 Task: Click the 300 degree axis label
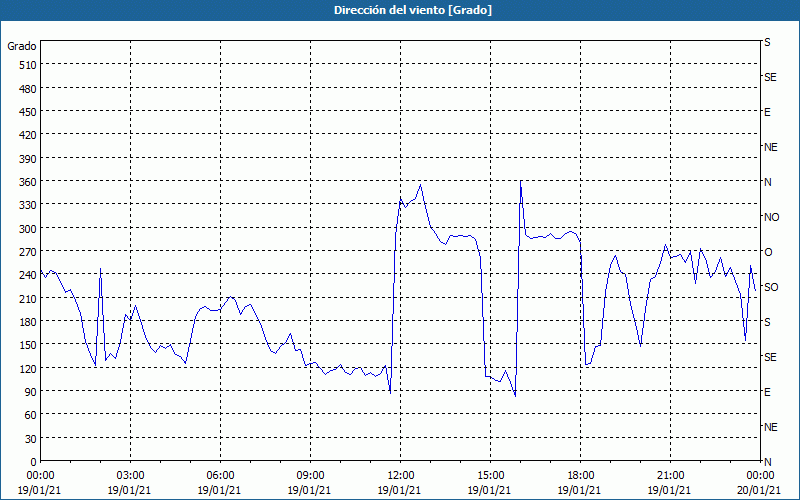(28, 229)
